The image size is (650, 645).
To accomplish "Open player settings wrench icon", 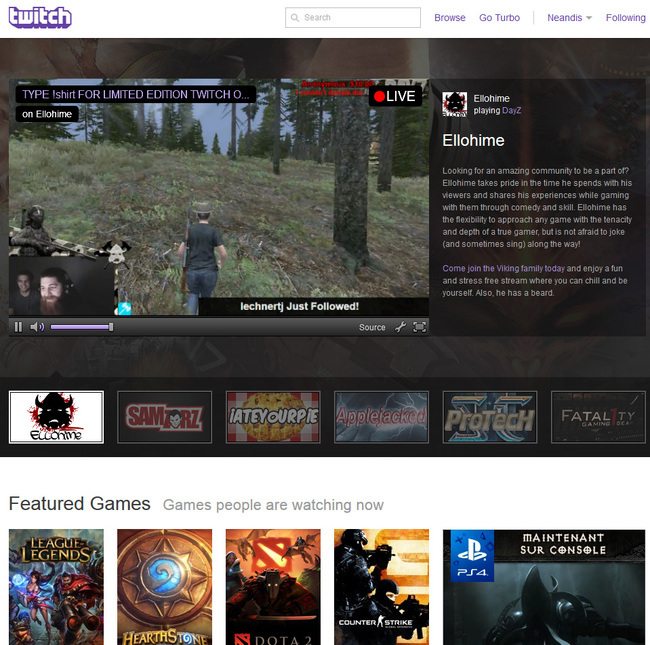I will pos(400,327).
